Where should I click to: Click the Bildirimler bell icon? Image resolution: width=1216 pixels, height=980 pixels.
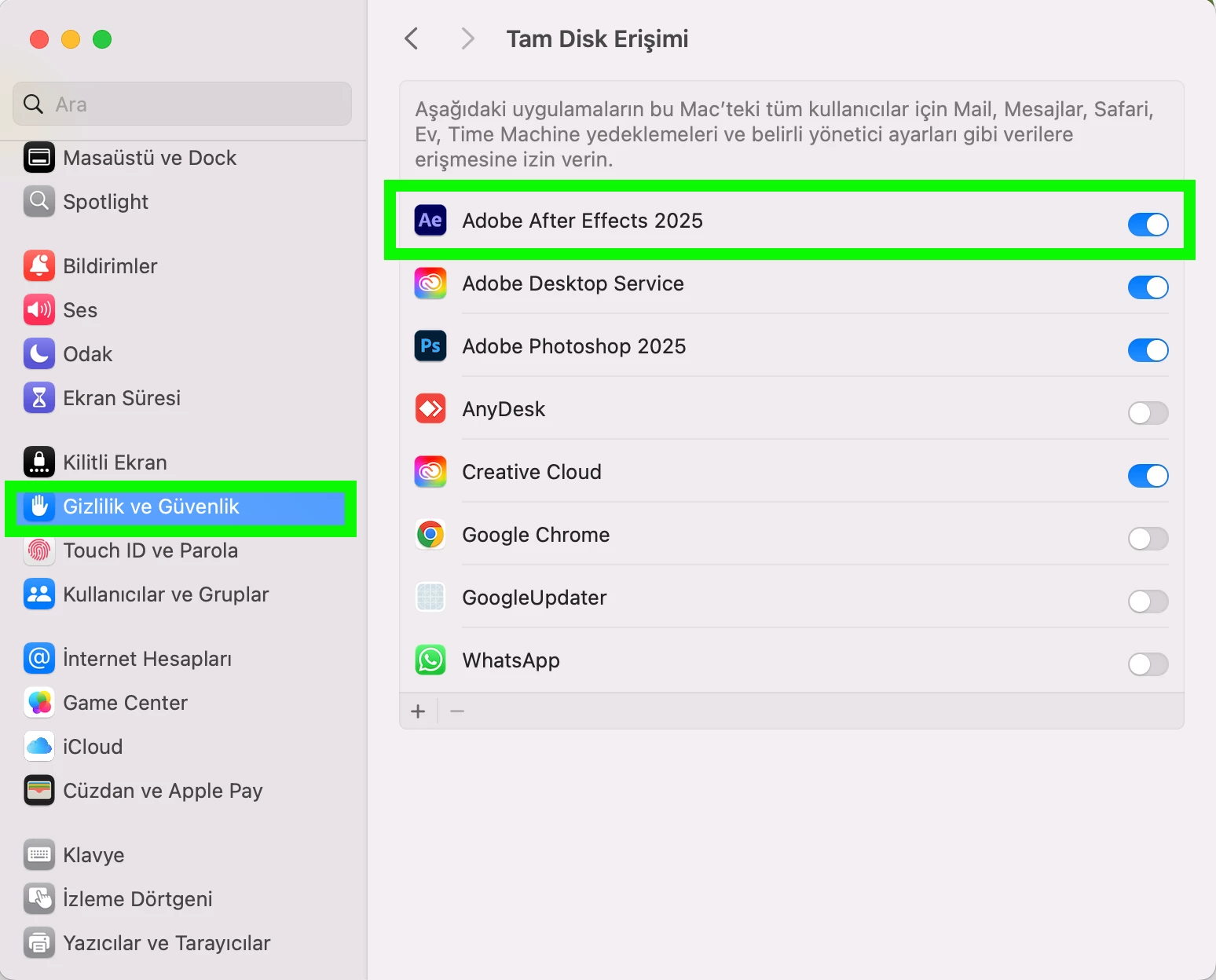[x=39, y=266]
